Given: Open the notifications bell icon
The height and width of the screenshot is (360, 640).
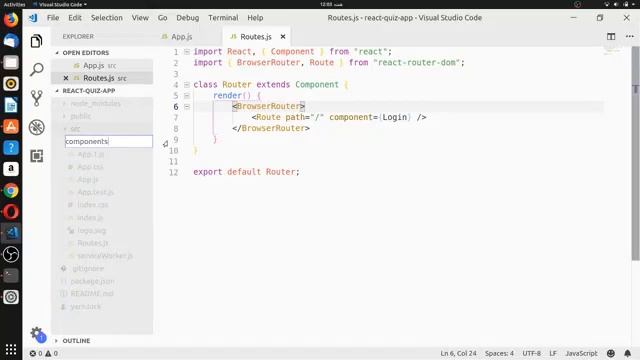Looking at the screenshot, I should (628, 353).
